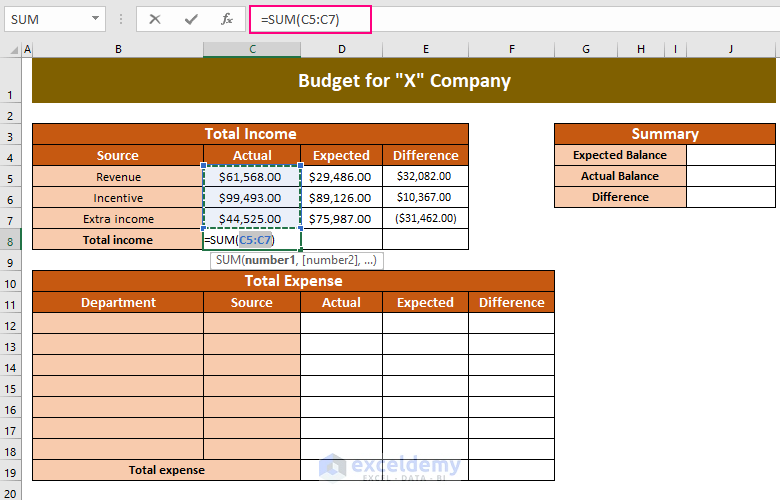Click the 'Difference' header in Total Income table
This screenshot has height=500, width=780.
pos(426,155)
